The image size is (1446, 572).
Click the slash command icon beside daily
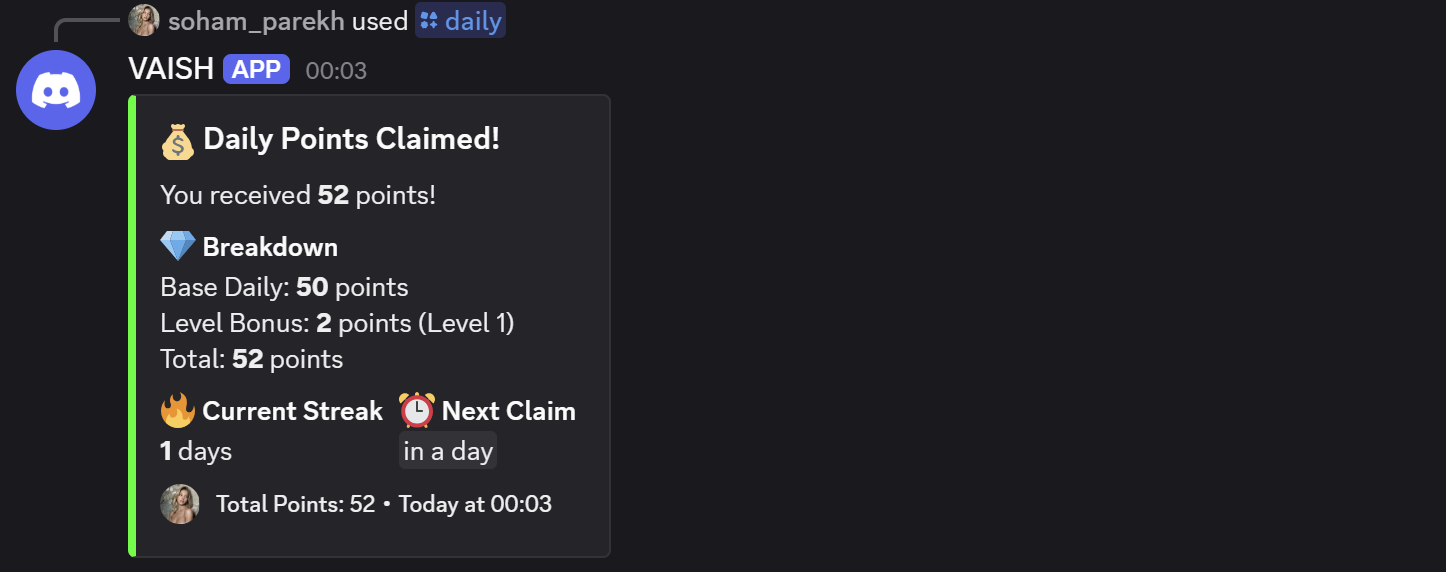430,21
